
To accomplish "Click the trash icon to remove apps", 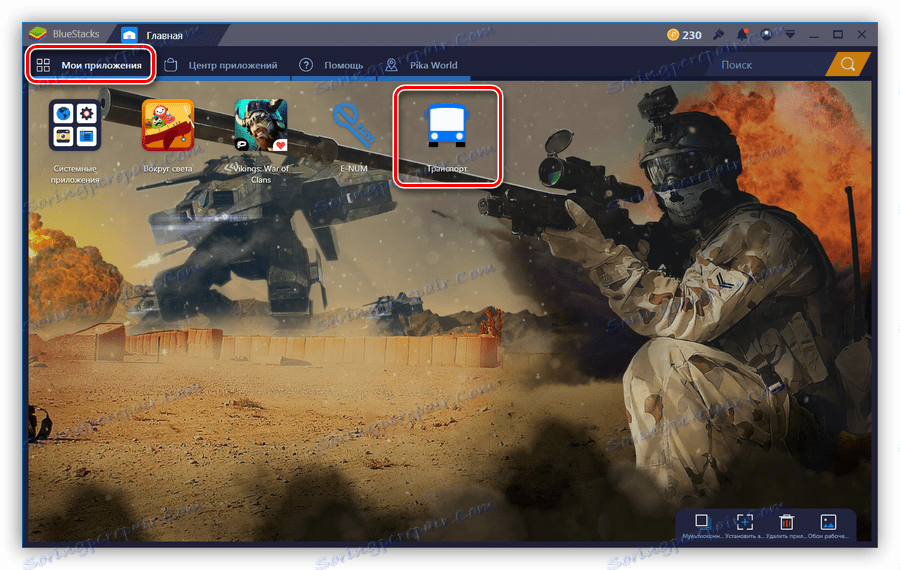I will pos(786,521).
